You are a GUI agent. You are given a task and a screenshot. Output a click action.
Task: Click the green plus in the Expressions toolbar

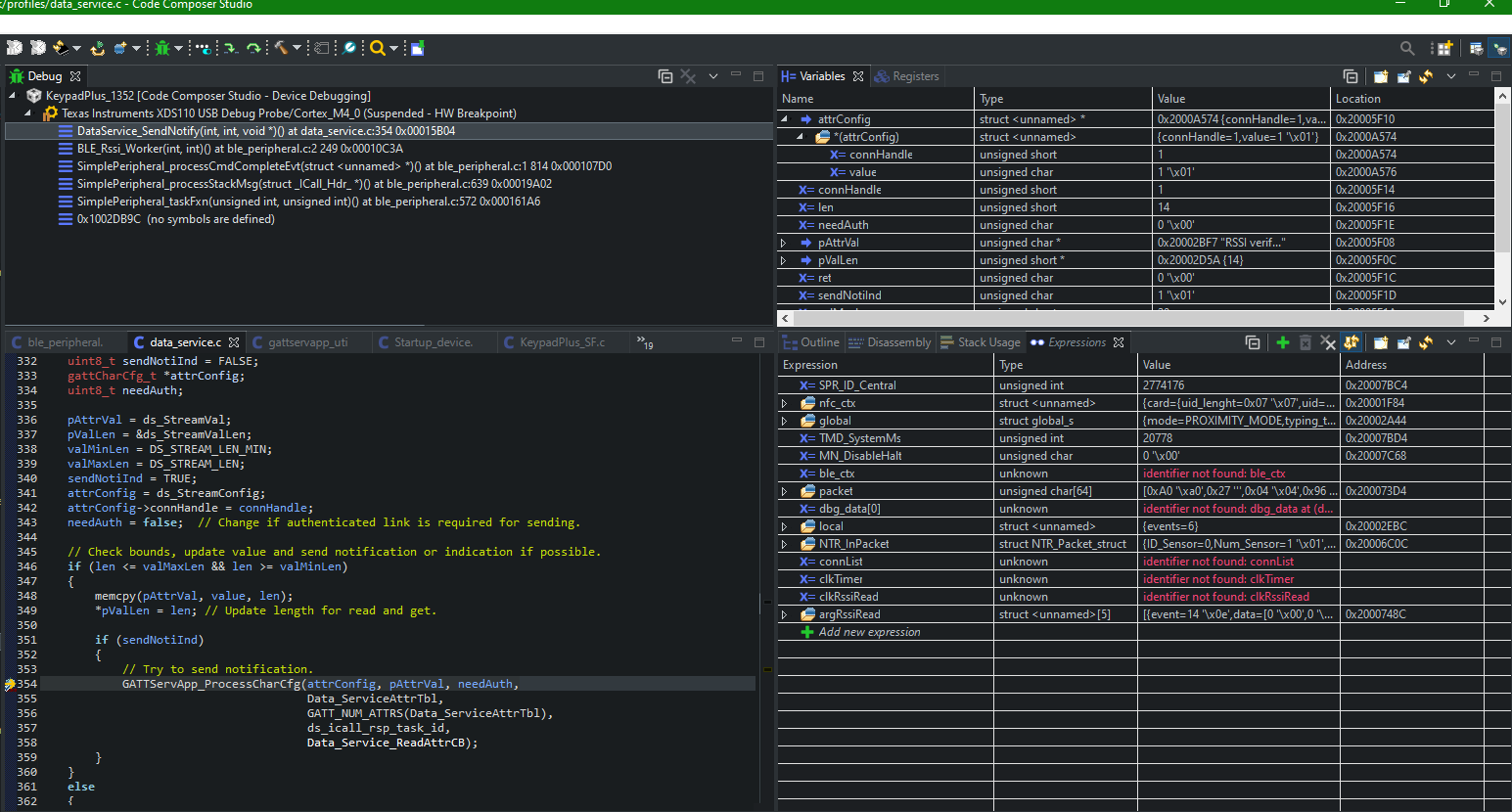point(1282,342)
